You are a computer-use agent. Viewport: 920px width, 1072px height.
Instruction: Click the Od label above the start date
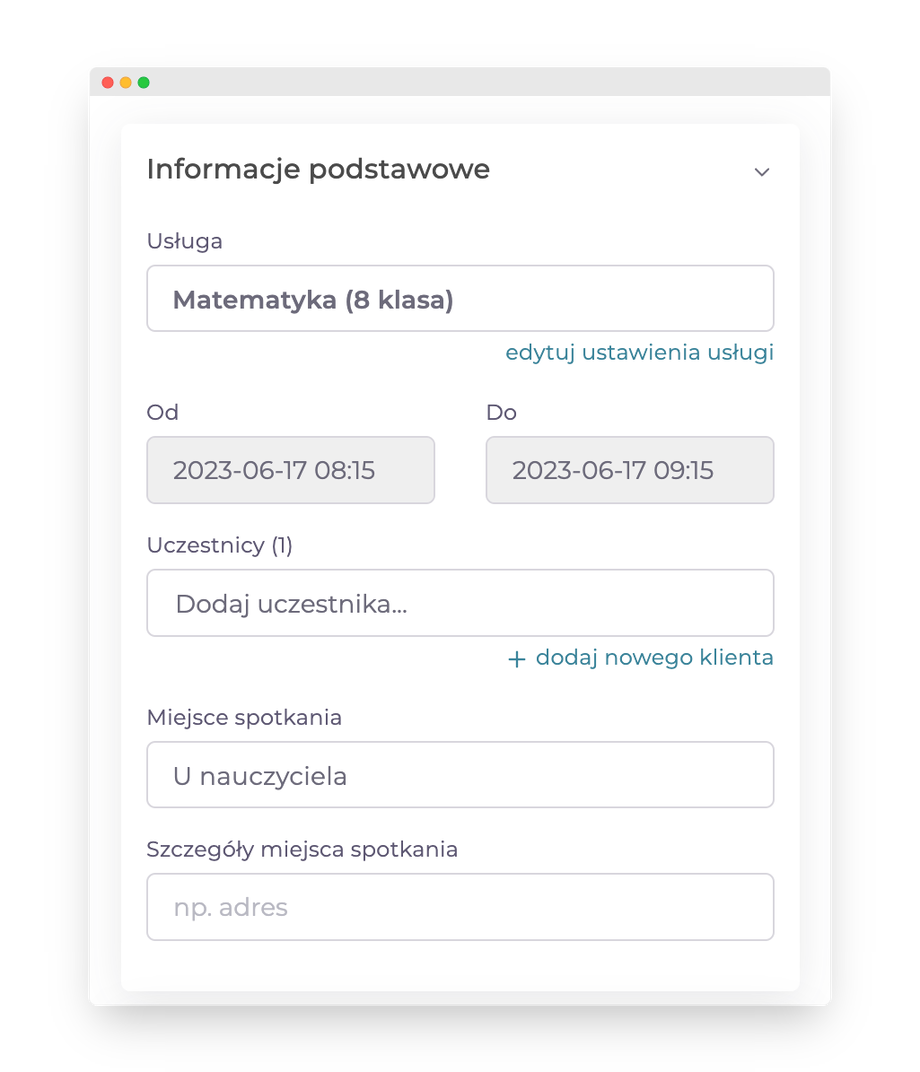click(x=162, y=412)
